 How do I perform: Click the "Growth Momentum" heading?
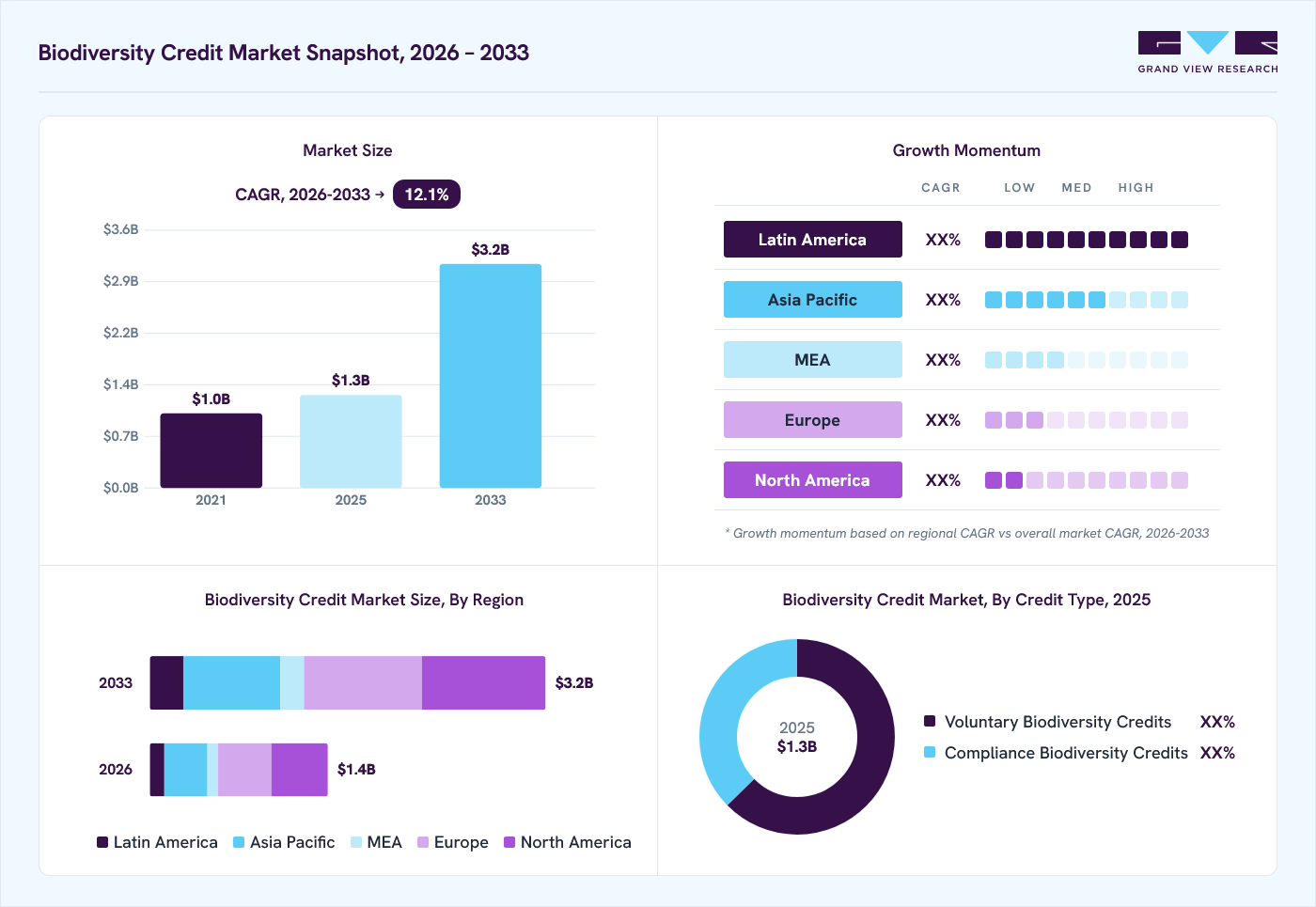click(966, 150)
